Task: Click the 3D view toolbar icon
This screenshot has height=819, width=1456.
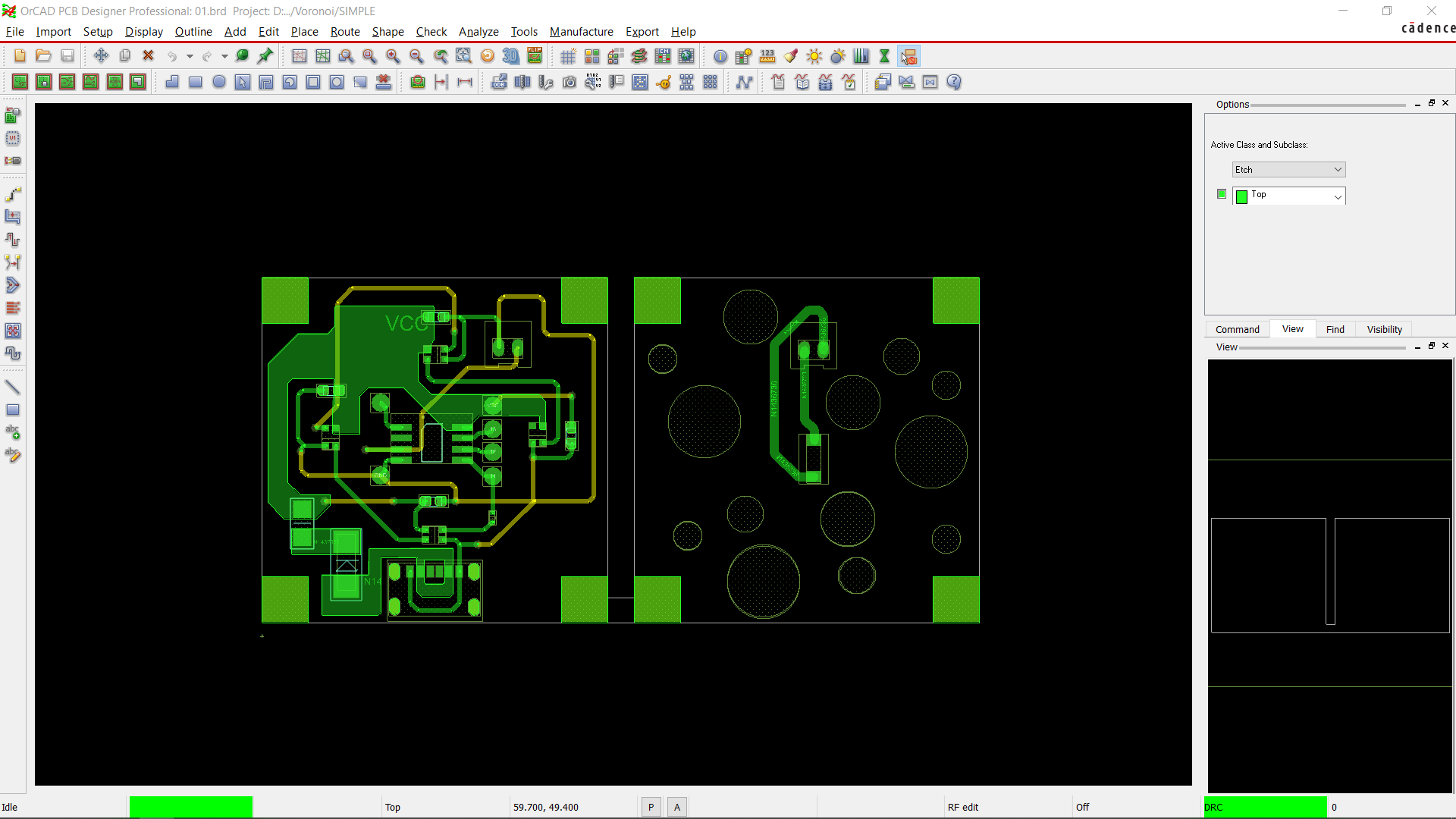Action: coord(511,56)
